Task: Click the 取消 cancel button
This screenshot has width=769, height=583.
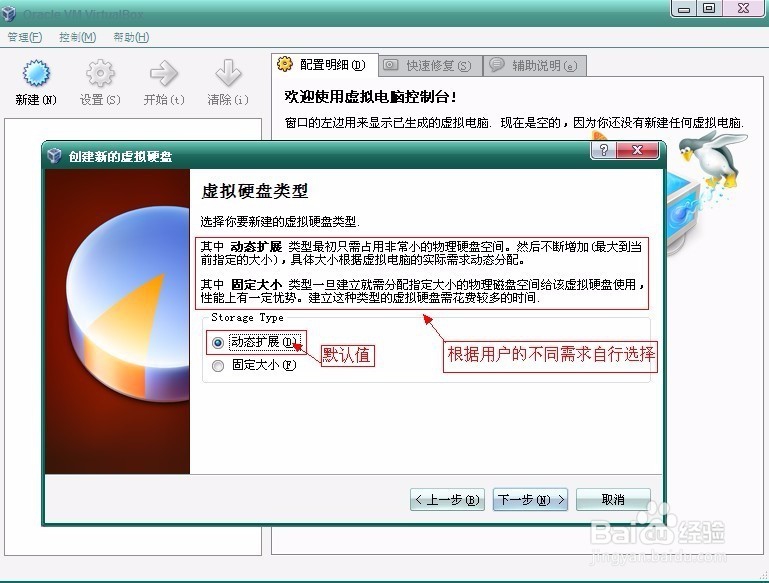Action: click(x=613, y=500)
